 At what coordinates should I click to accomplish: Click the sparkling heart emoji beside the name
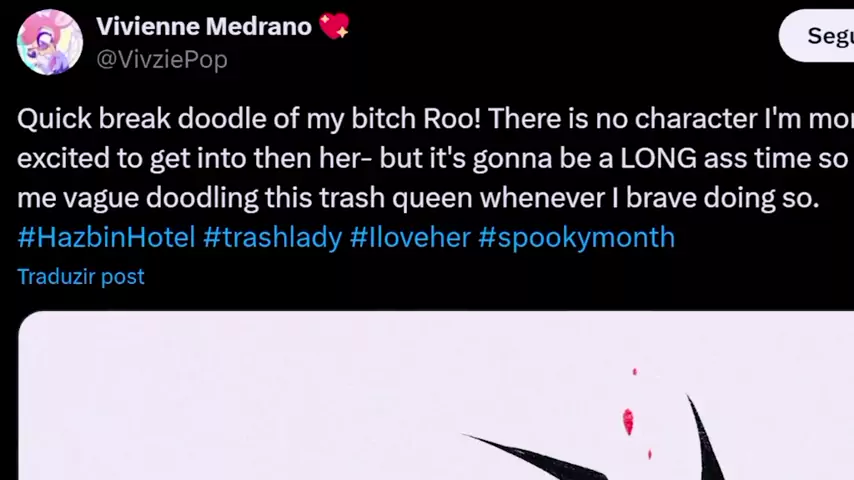pos(334,26)
